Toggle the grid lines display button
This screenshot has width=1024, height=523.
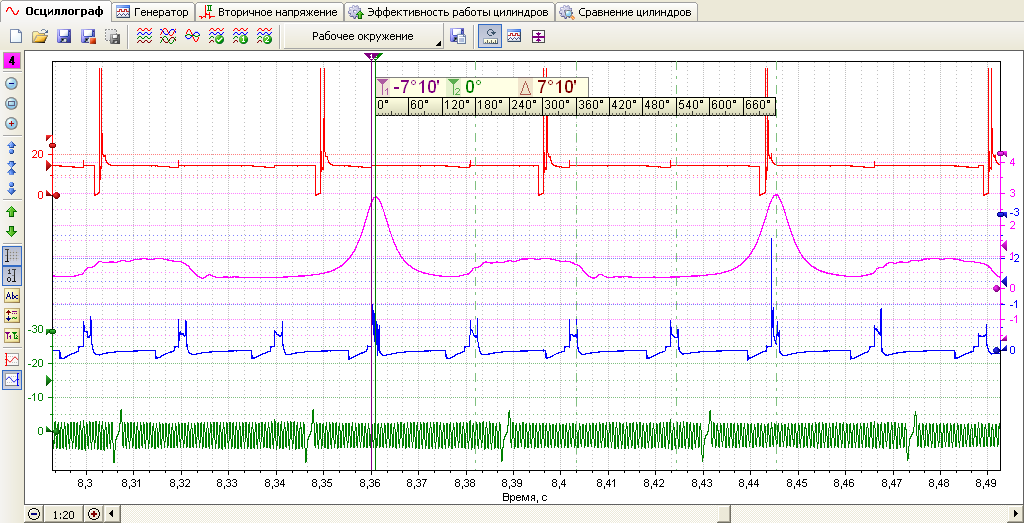pyautogui.click(x=12, y=256)
